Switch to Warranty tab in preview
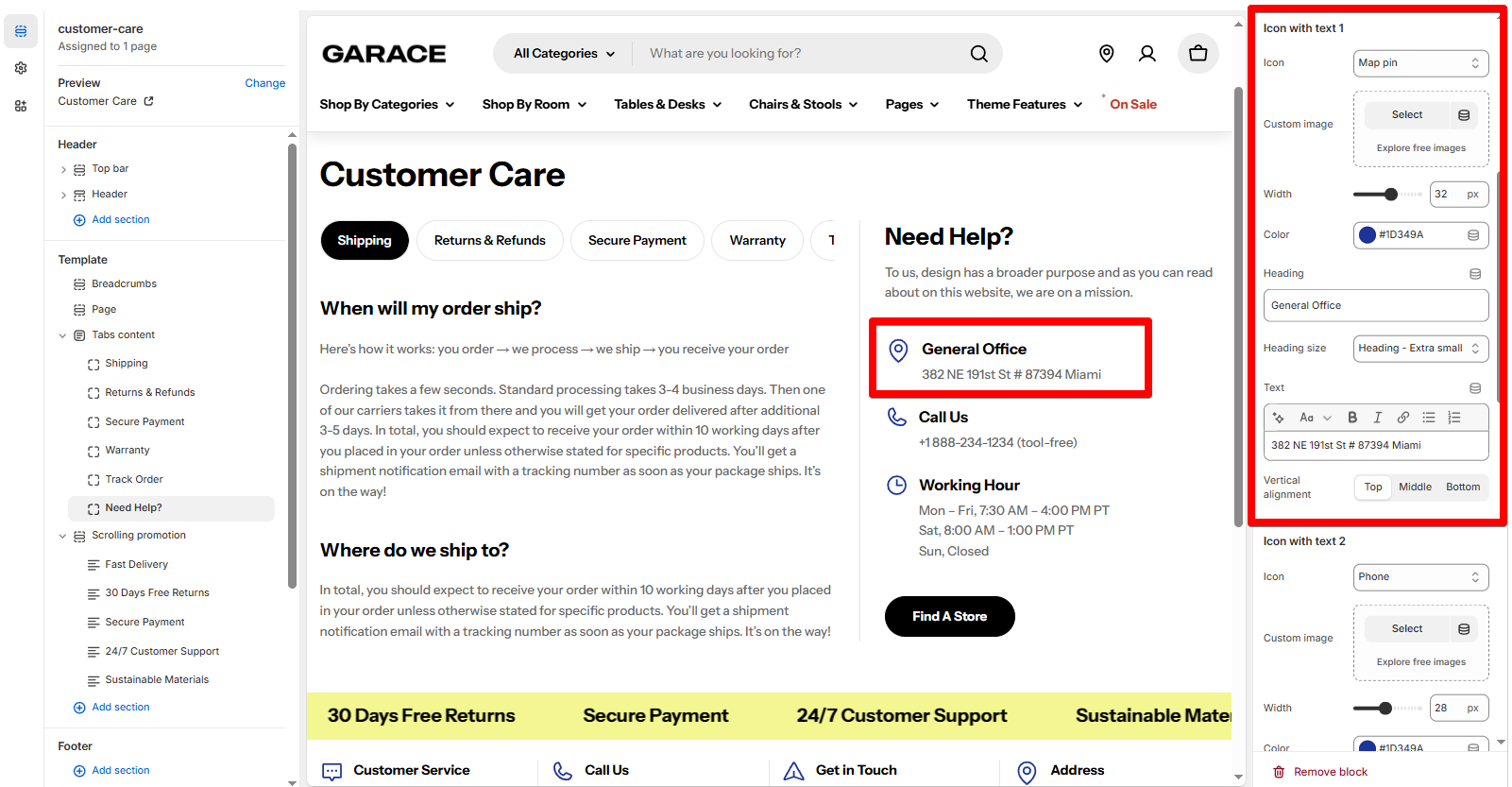Image resolution: width=1512 pixels, height=787 pixels. click(x=757, y=241)
